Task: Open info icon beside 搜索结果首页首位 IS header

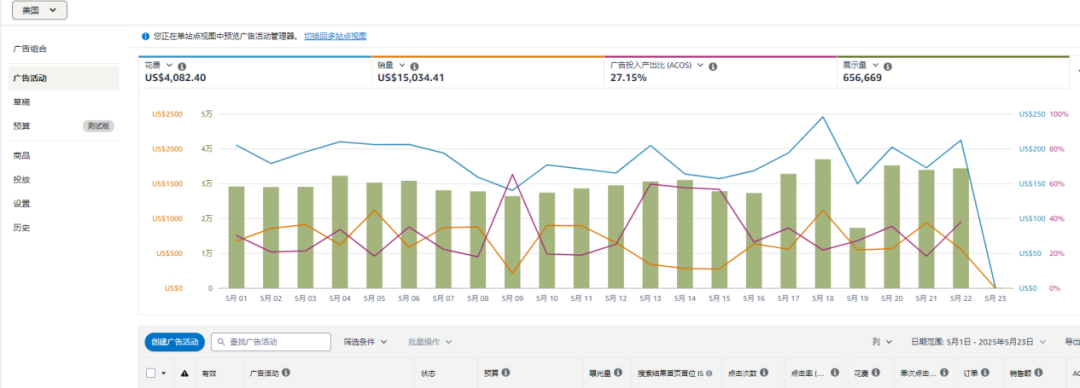Action: pyautogui.click(x=709, y=373)
